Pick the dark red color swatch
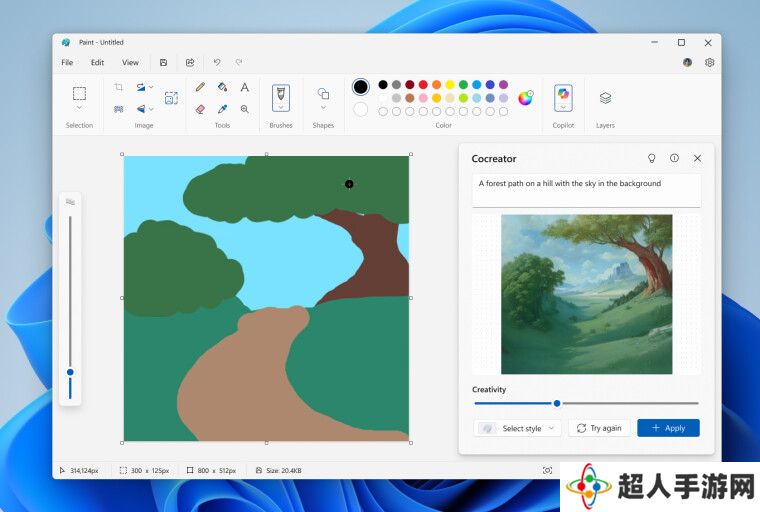 (410, 84)
